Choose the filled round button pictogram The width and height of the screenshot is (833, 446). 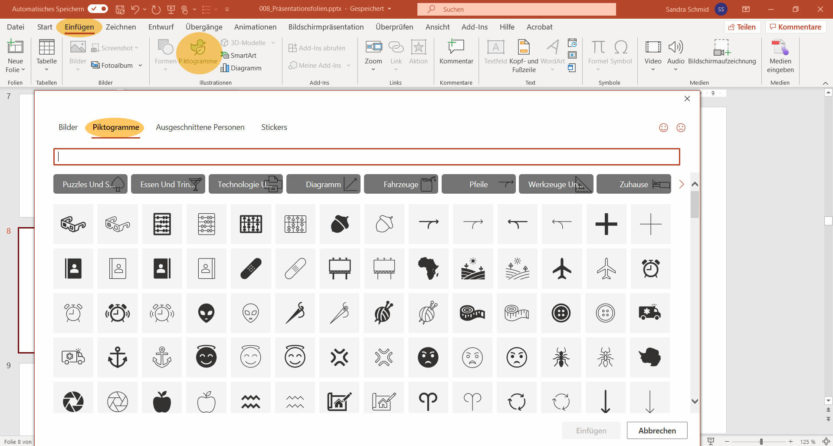pos(562,313)
